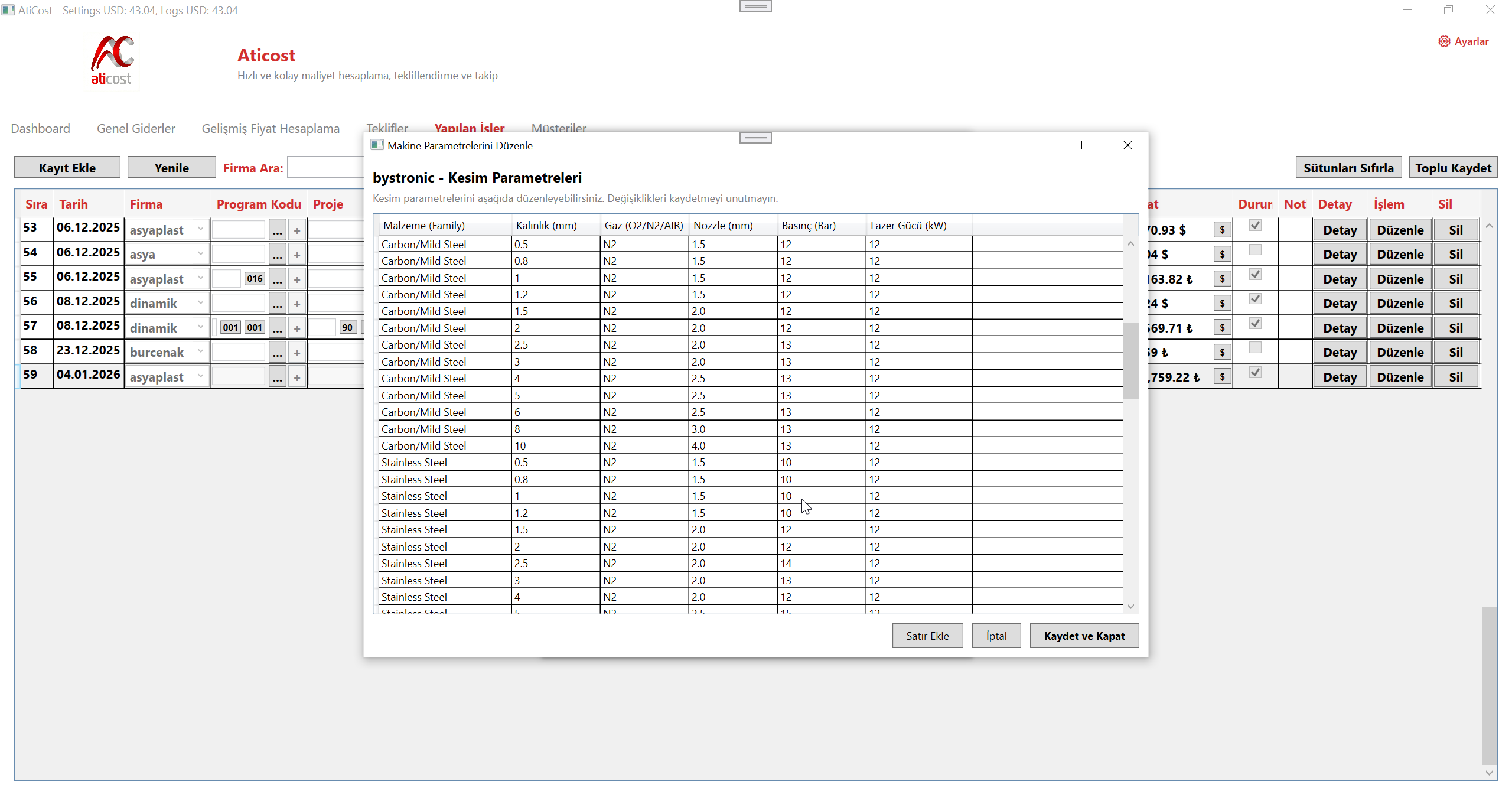The width and height of the screenshot is (1512, 791).
Task: Click the plus icon in row 55
Action: coord(297,279)
